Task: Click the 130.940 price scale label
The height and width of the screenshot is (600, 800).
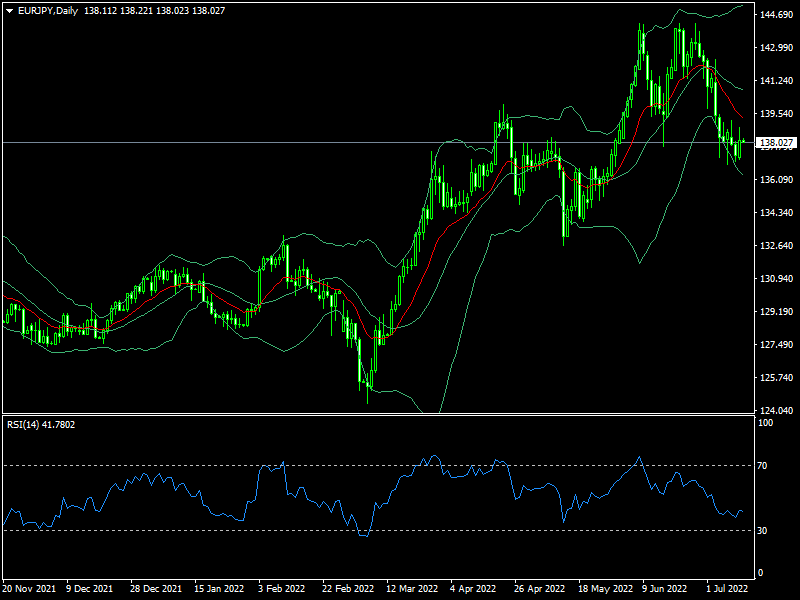Action: [x=777, y=279]
